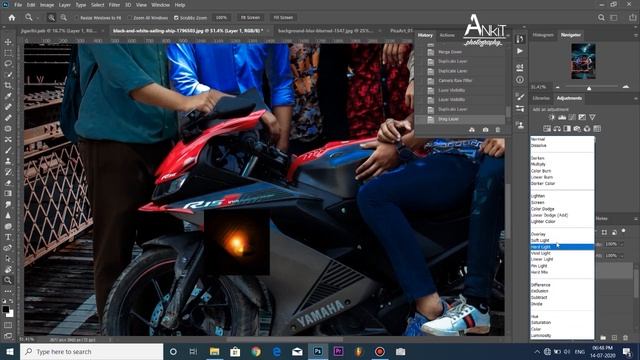Viewport: 640px width, 360px height.
Task: Open the Actions play icon in the collapsed dock
Action: [520, 51]
